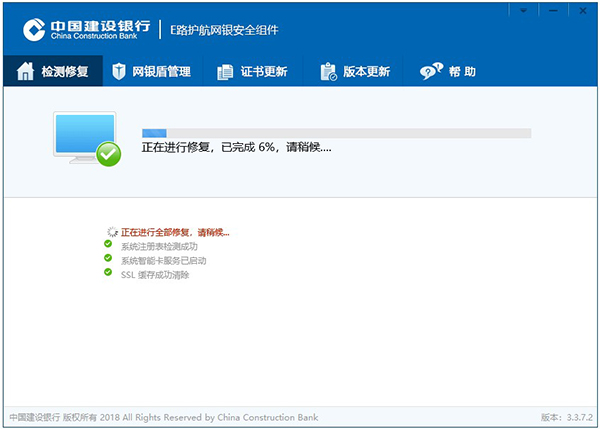Click the clipboard icon for 版本更新
The height and width of the screenshot is (429, 600).
tap(328, 72)
